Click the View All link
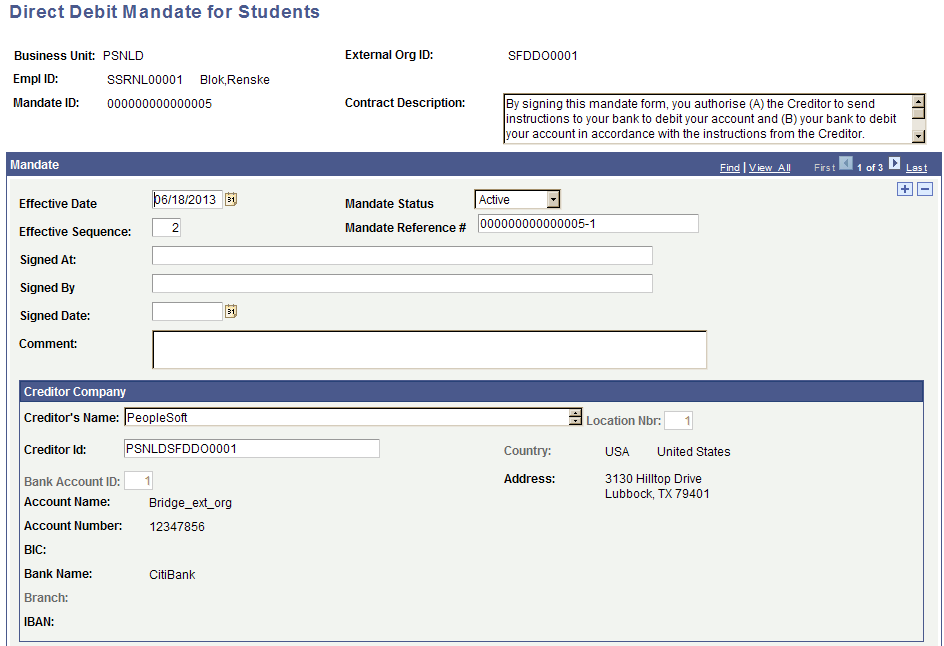Viewport: 944px width, 646px height. [x=769, y=167]
